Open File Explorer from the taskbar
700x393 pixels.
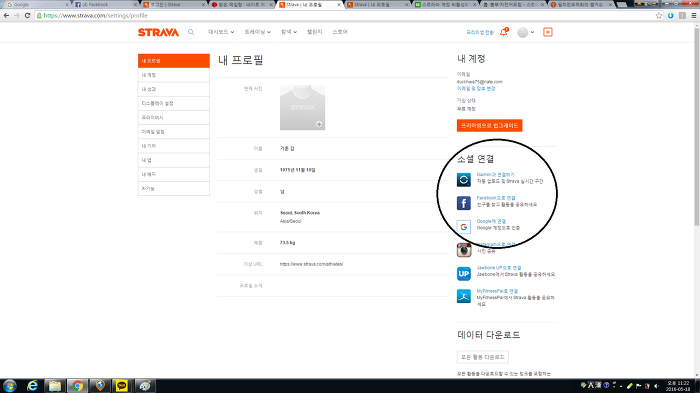[x=55, y=385]
